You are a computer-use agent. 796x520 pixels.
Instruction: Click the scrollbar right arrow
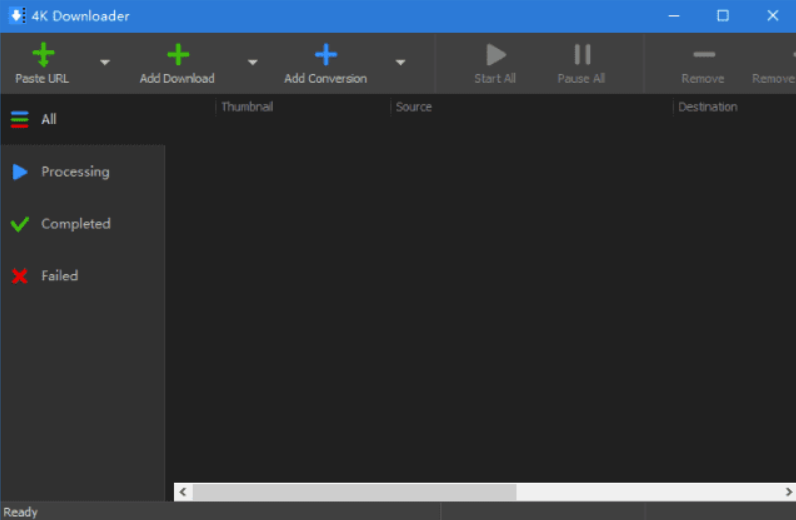786,492
